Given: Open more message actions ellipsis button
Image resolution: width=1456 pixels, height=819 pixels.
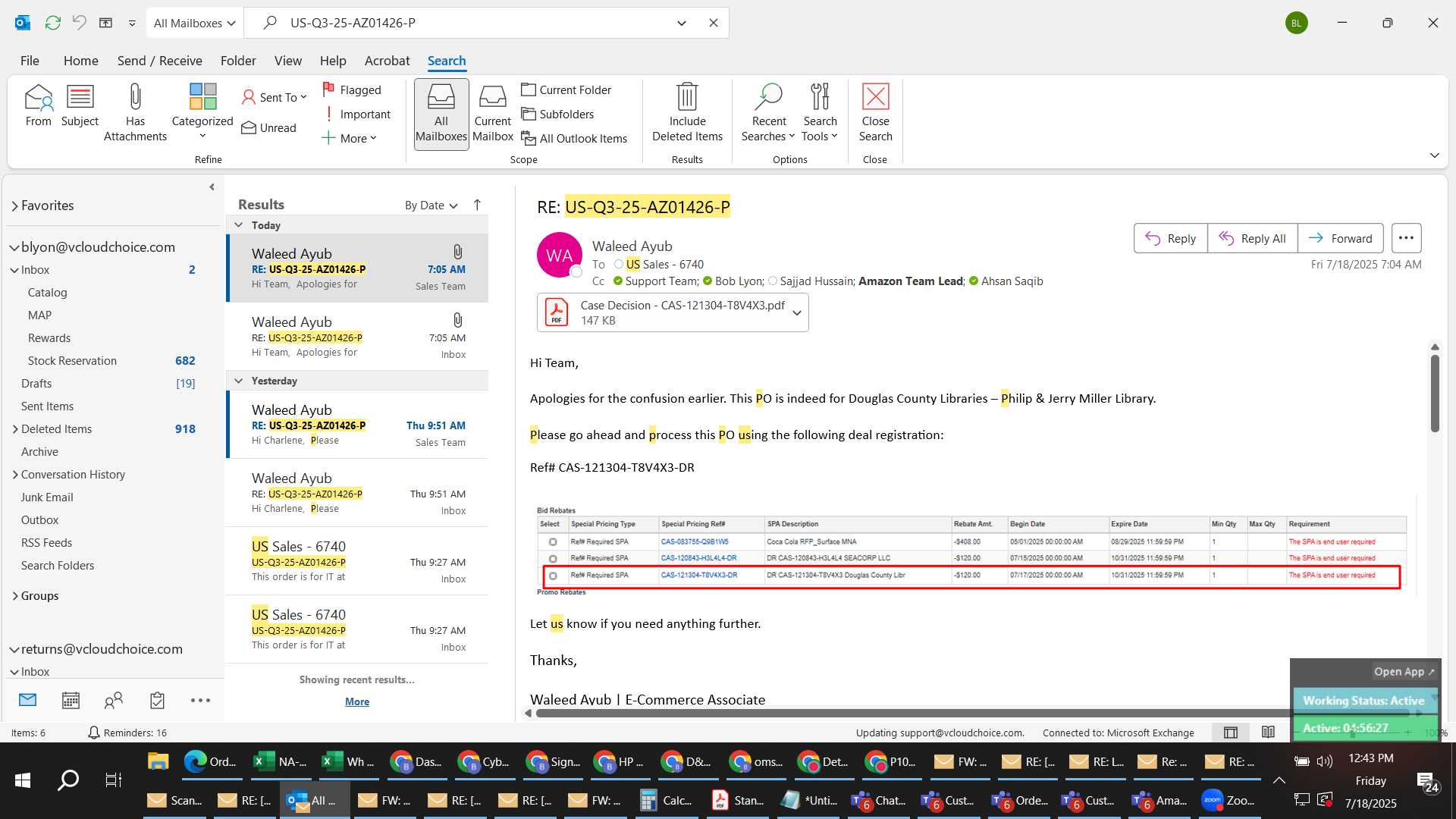Looking at the screenshot, I should coord(1406,238).
